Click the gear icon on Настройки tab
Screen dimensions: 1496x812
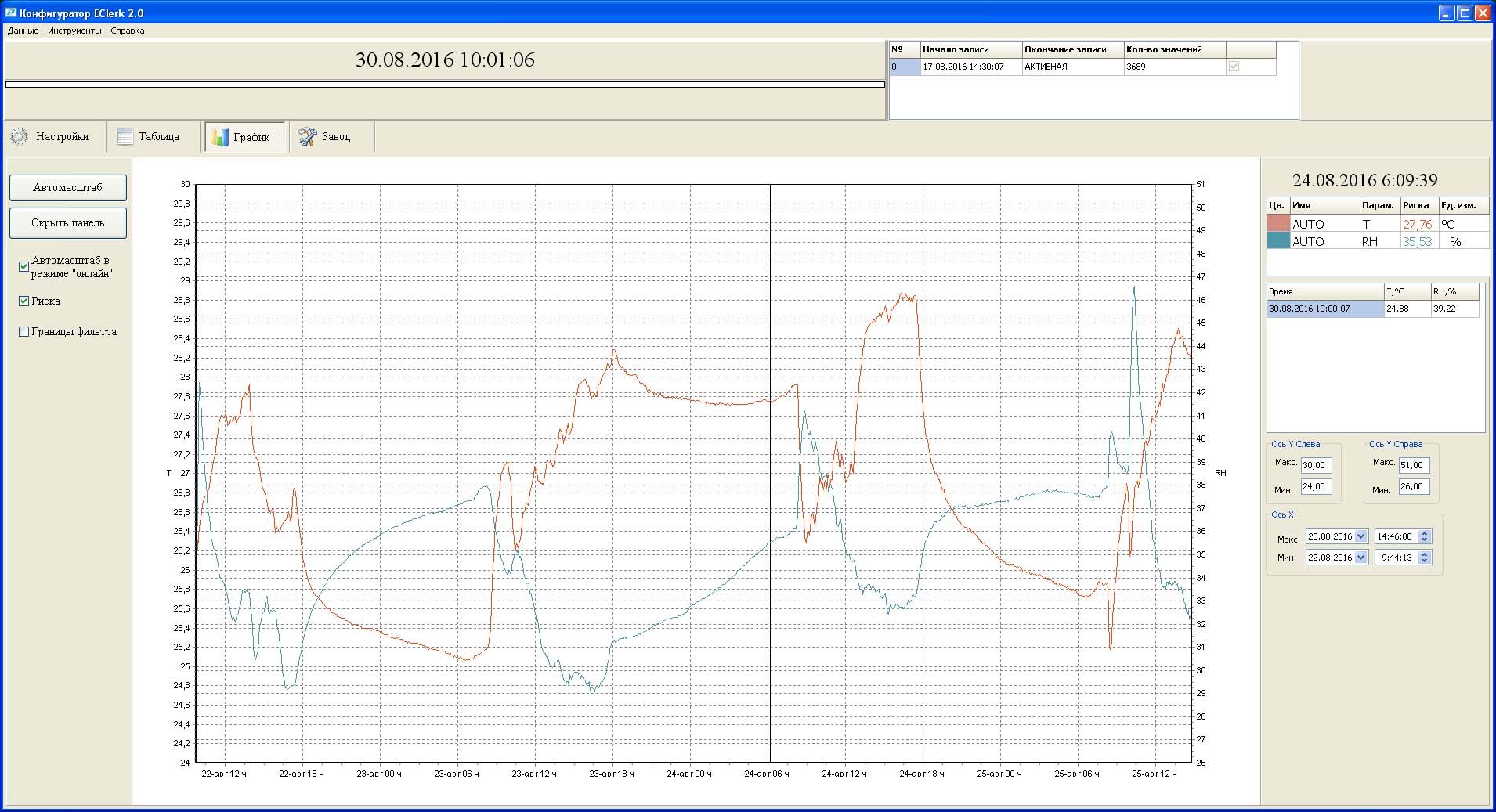[20, 137]
